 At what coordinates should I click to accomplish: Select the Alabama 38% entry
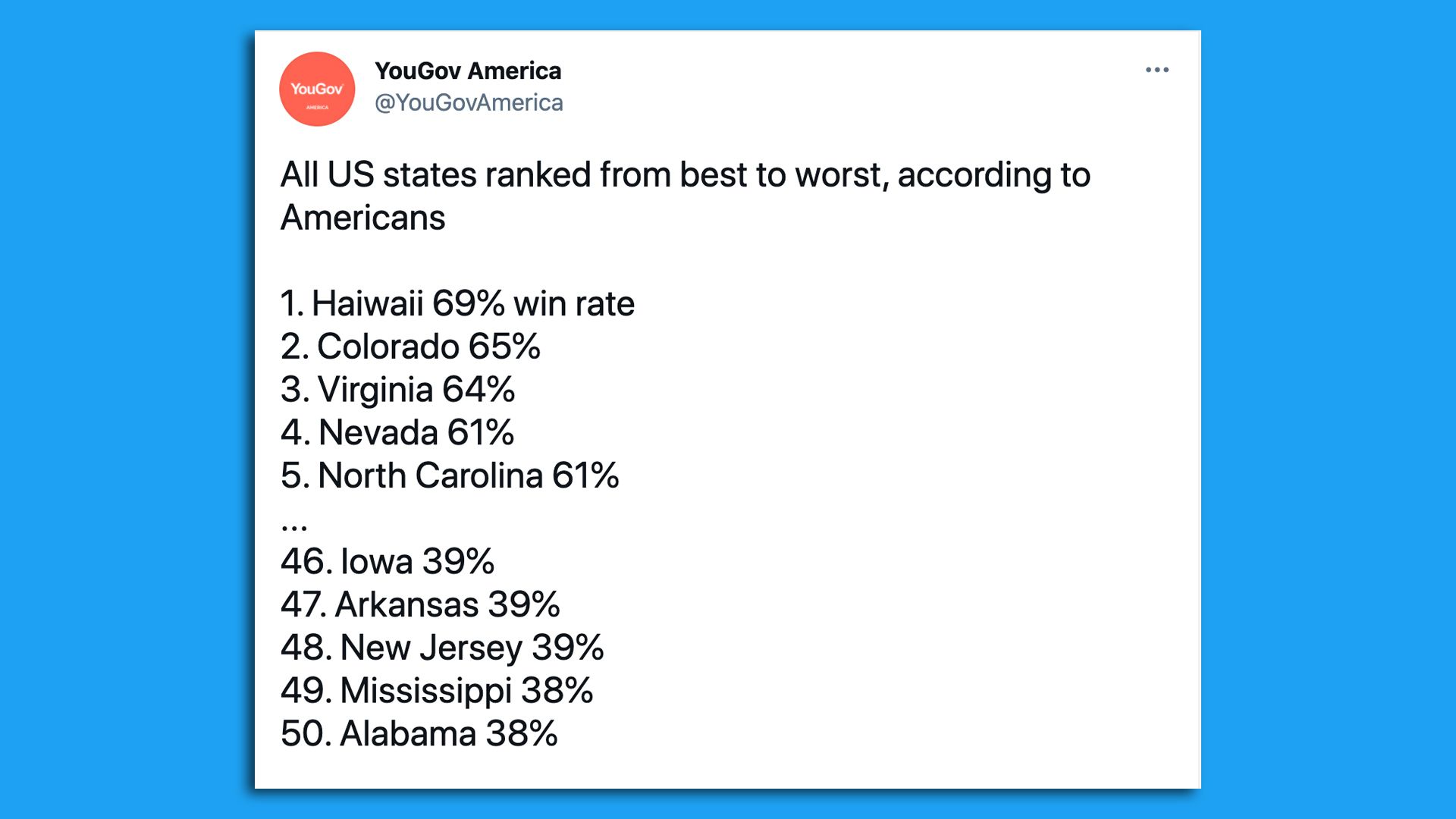418,733
